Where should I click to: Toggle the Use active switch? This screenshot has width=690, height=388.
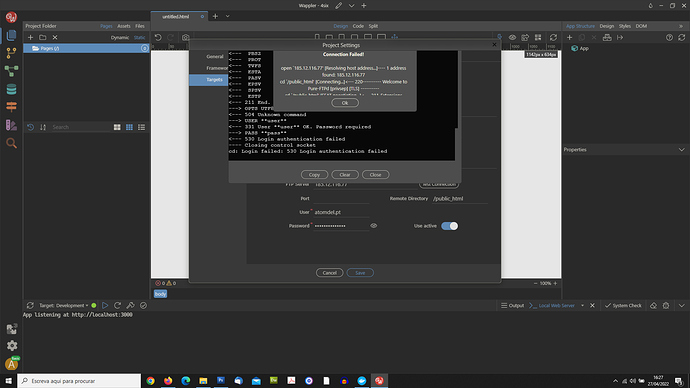(449, 226)
